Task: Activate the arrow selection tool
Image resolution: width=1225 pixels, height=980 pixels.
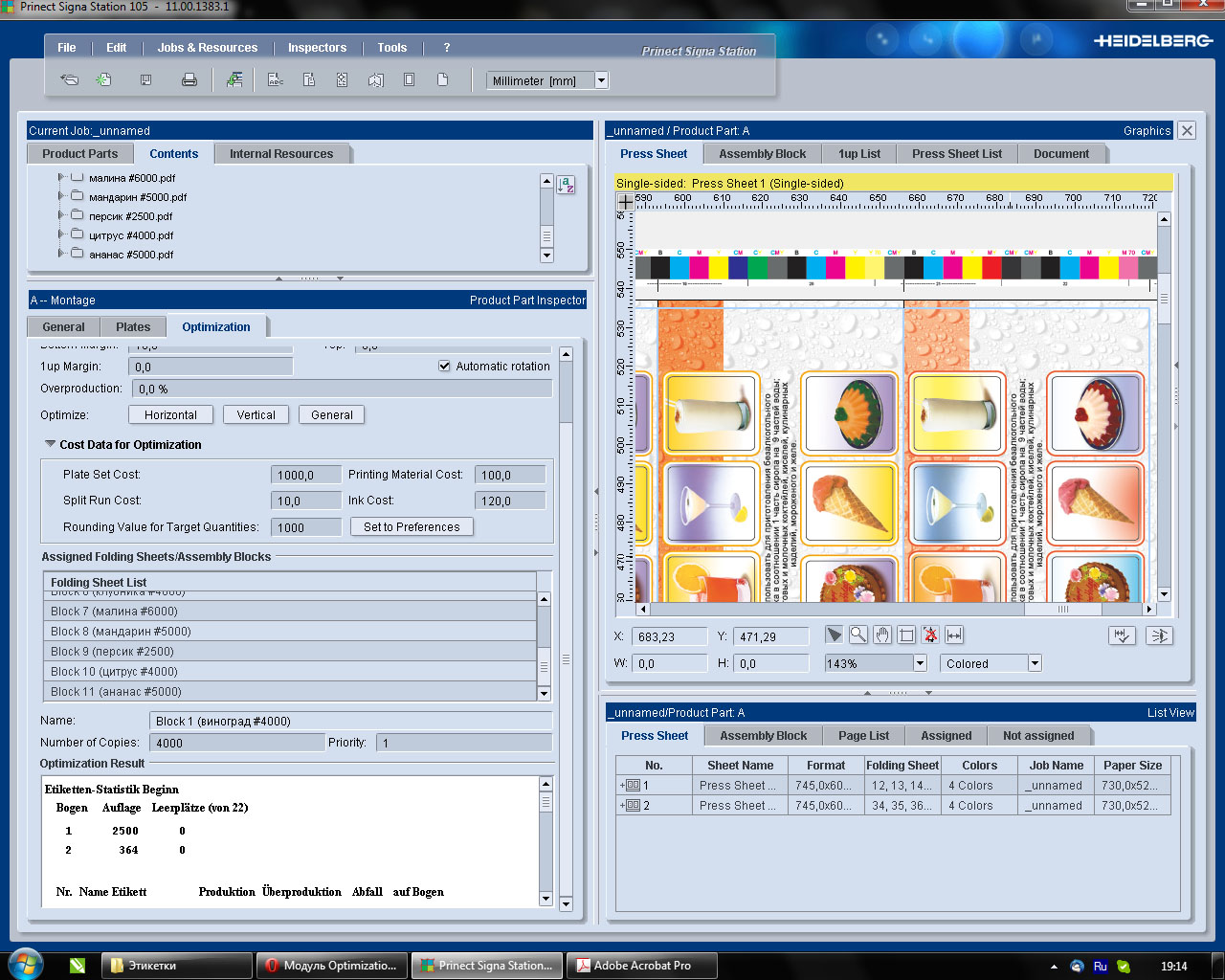Action: (835, 635)
